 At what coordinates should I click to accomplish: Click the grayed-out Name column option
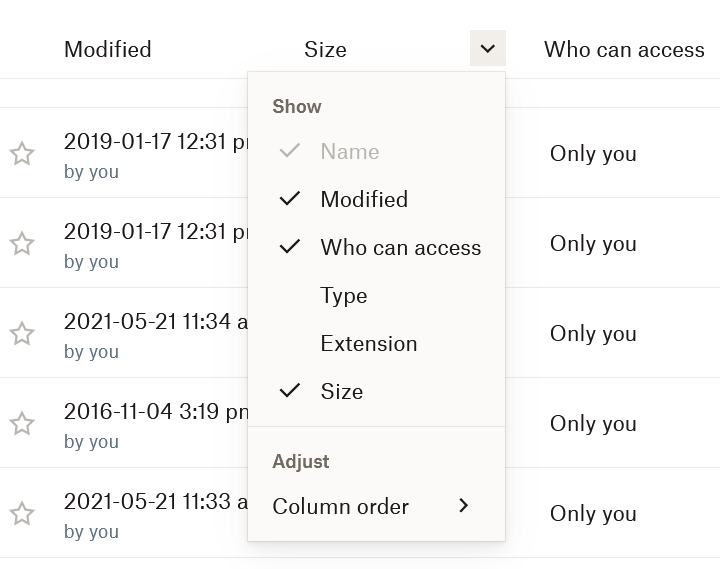(349, 152)
